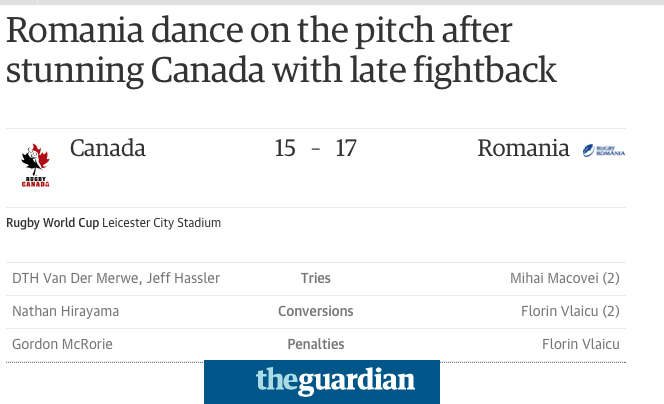Select the Canada team name
664x404 pixels.
pos(108,148)
